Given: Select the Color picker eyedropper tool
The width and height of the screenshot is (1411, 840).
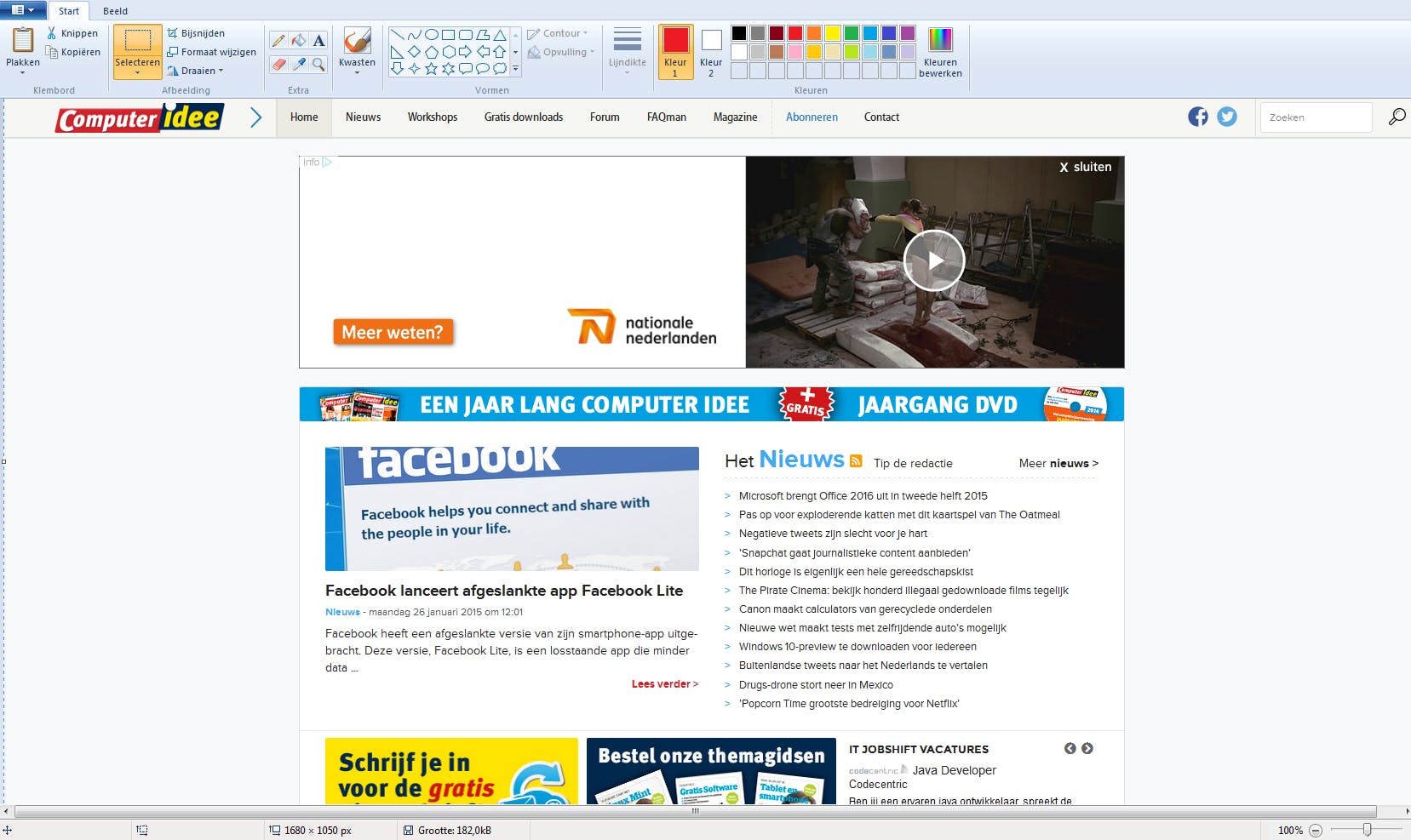Looking at the screenshot, I should [298, 64].
